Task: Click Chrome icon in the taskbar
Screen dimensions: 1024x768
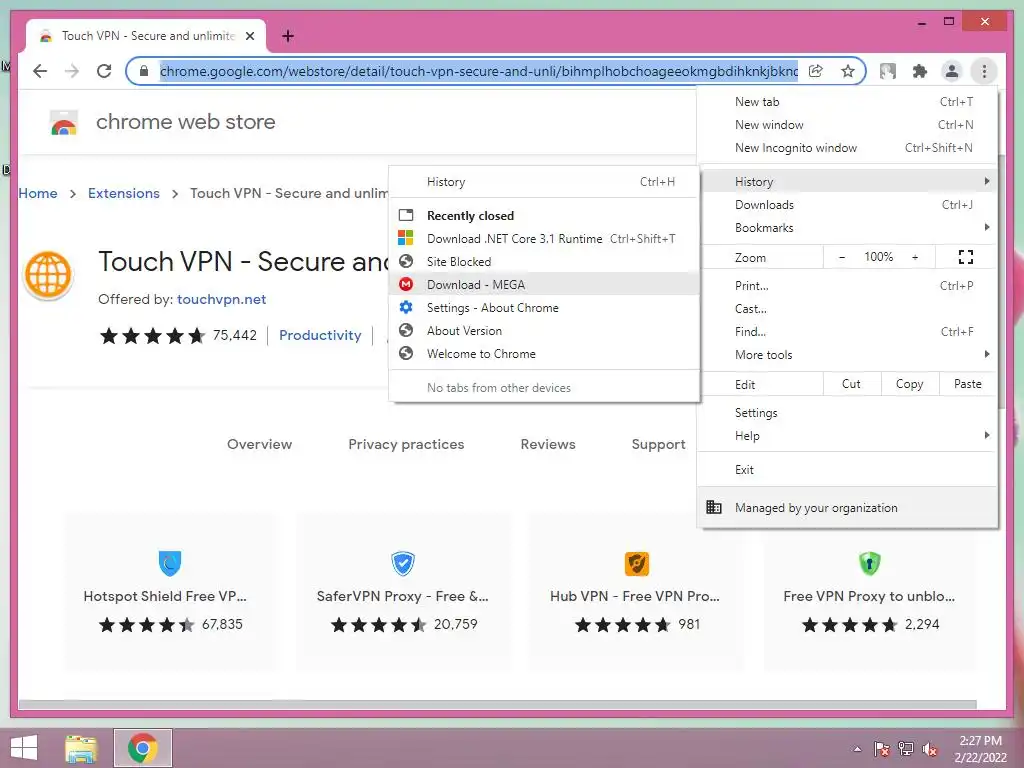Action: (x=142, y=748)
